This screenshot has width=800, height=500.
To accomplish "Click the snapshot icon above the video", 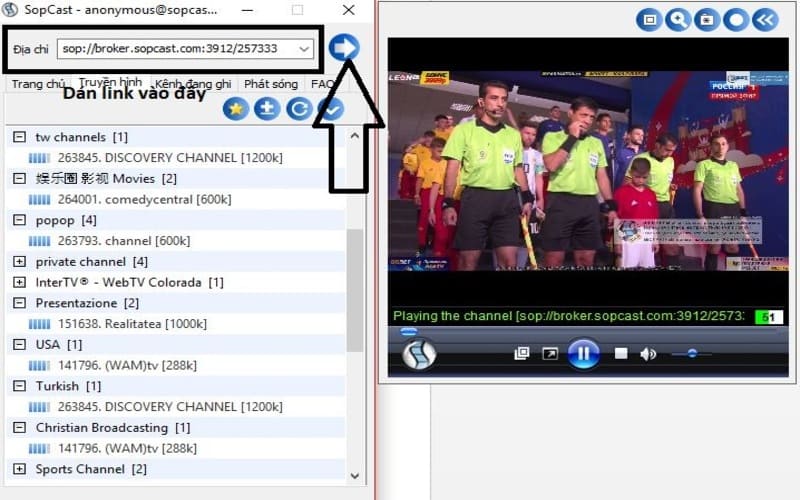I will tap(707, 19).
